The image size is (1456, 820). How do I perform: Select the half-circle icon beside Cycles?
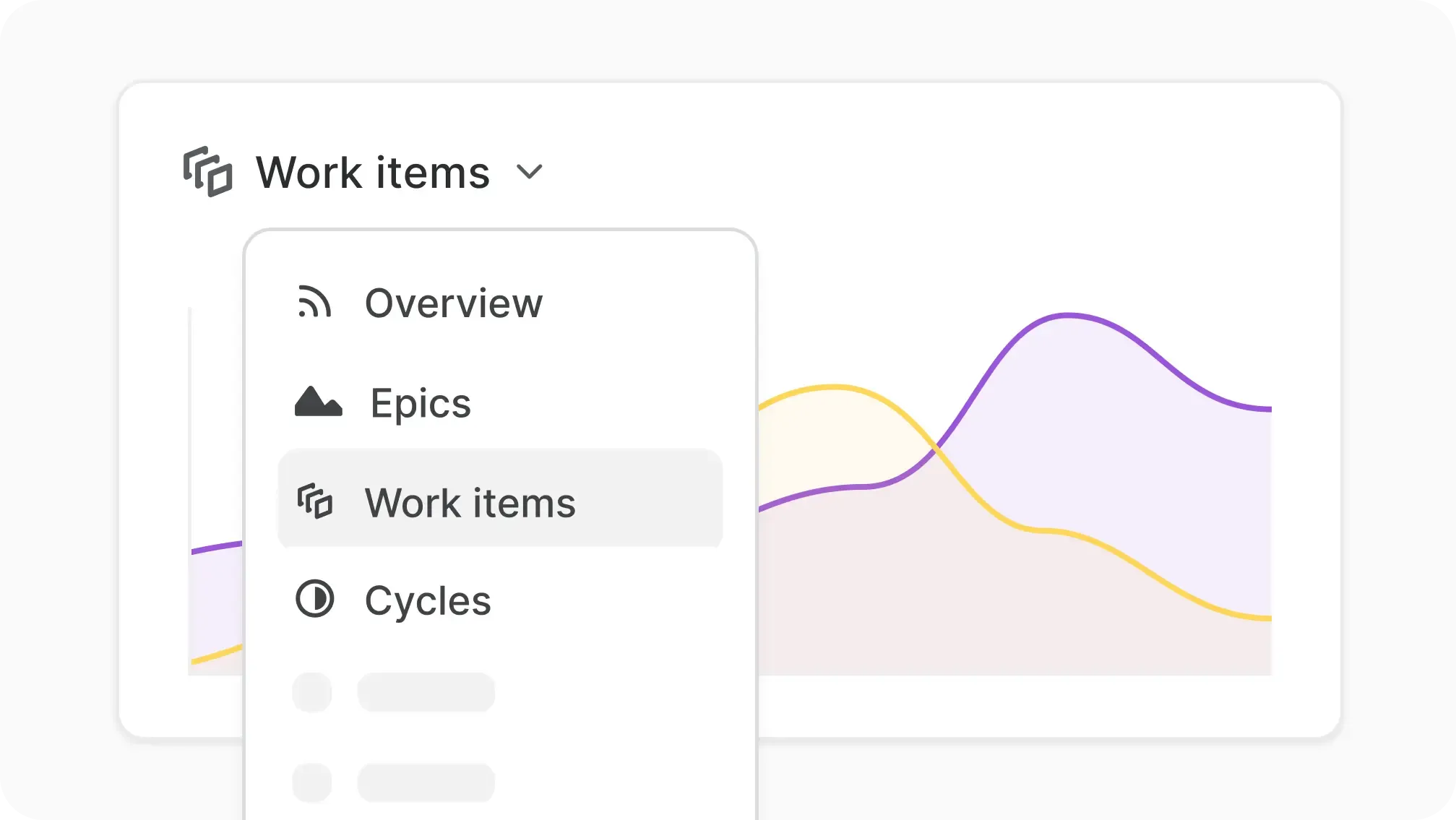point(316,600)
